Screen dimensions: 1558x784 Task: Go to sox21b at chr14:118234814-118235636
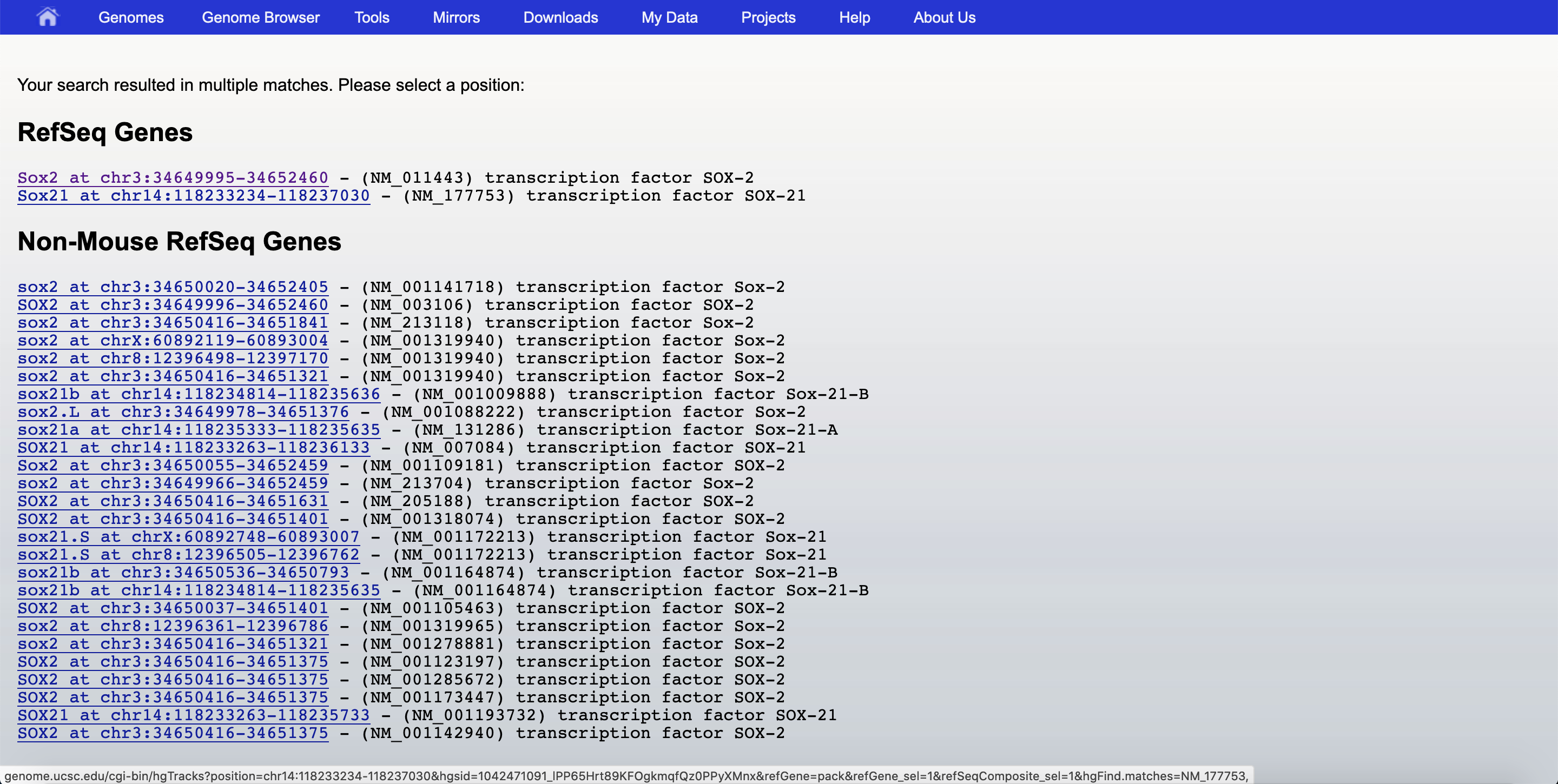(199, 394)
